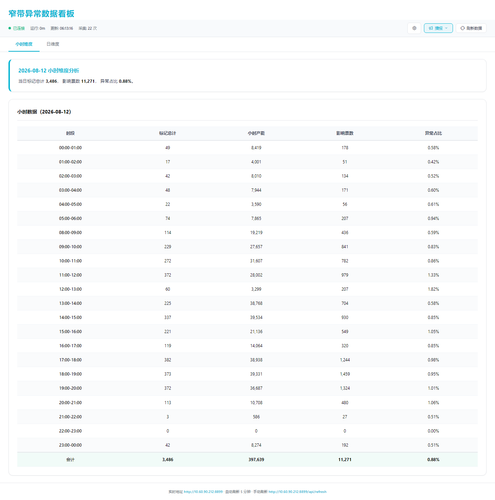Image resolution: width=495 pixels, height=500 pixels.
Task: Select the 10:00-11:00 time slot cell
Action: pyautogui.click(x=70, y=261)
